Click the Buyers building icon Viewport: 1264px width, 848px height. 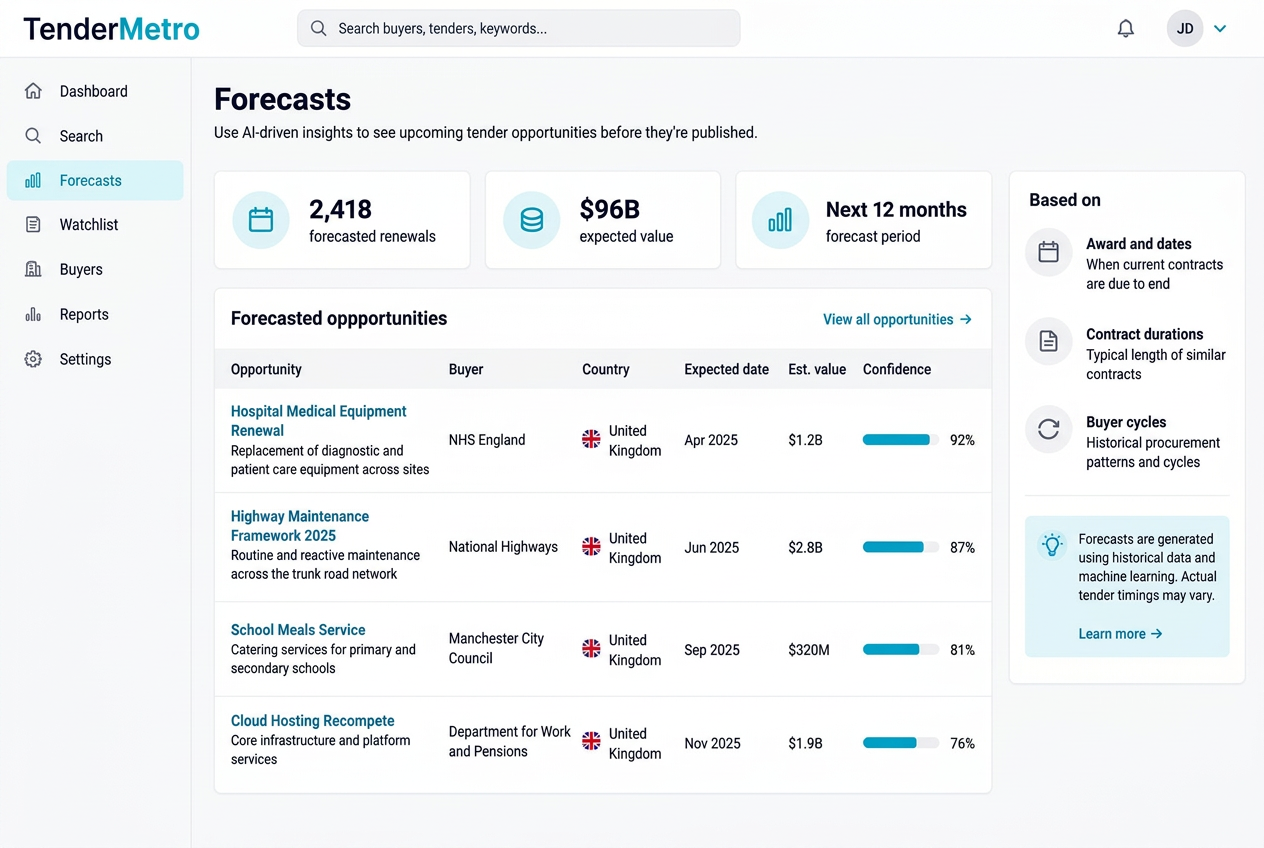(33, 270)
